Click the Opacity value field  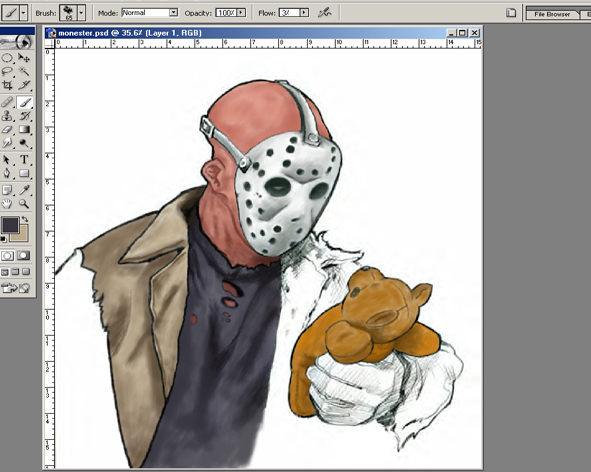pos(227,13)
